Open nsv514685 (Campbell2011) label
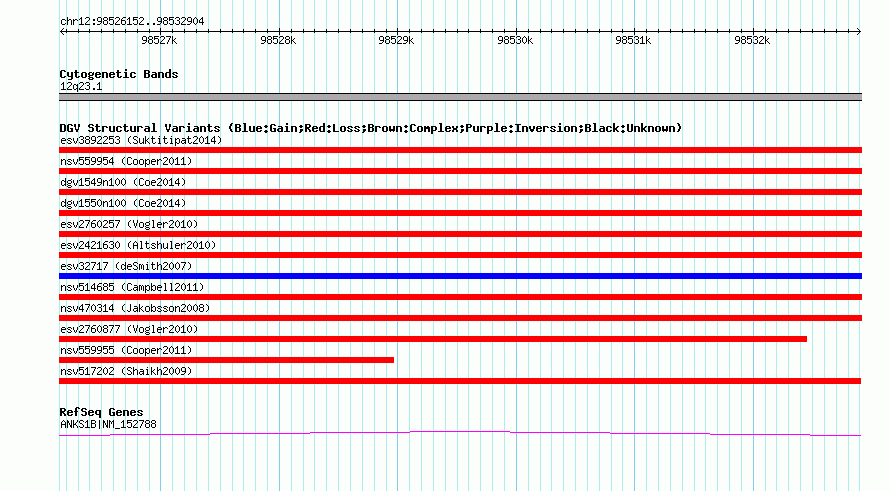The height and width of the screenshot is (491, 890). tap(132, 287)
